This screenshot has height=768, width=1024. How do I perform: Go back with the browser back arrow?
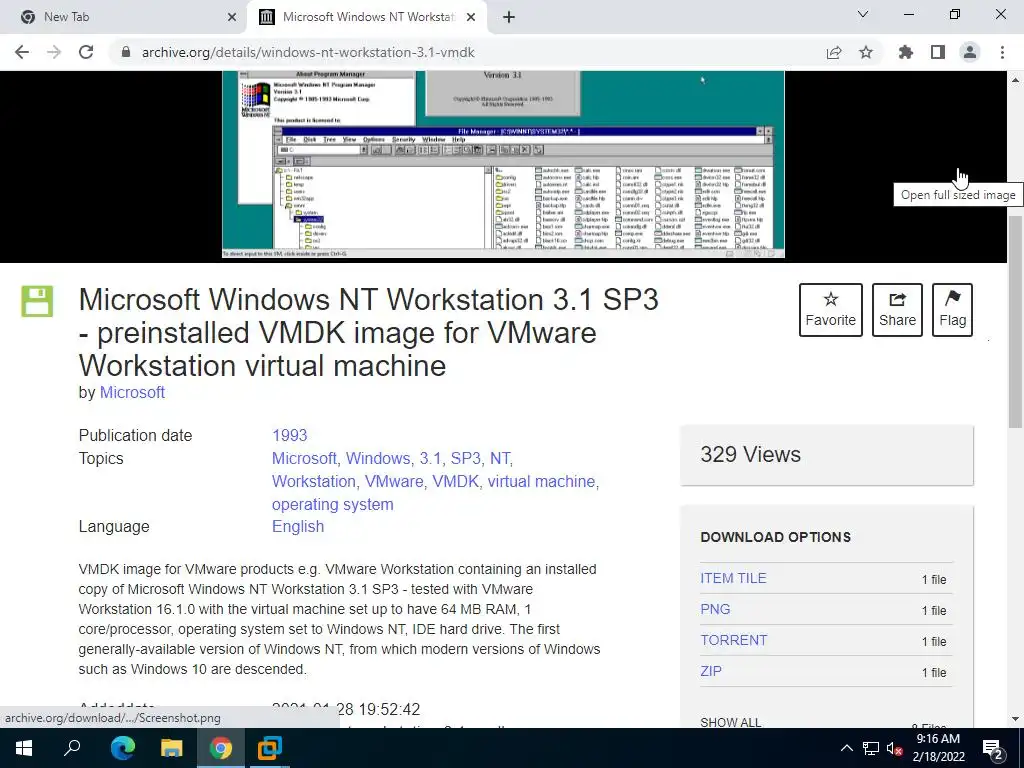pos(22,52)
